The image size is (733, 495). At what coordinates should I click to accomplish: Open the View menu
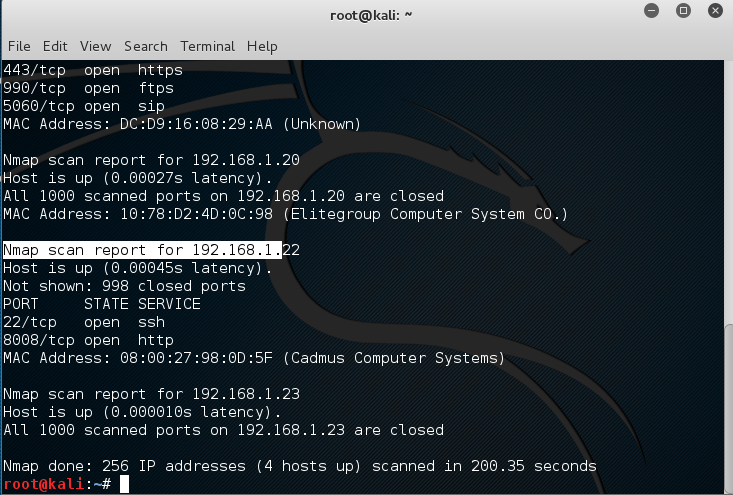[95, 46]
